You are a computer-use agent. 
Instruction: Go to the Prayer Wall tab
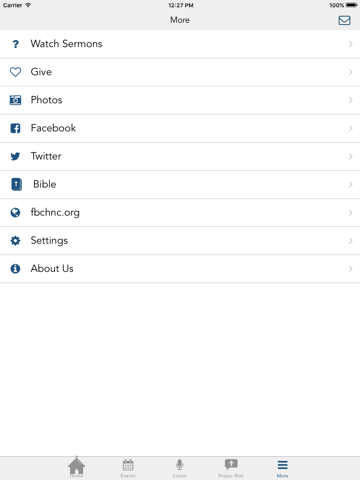[x=231, y=468]
